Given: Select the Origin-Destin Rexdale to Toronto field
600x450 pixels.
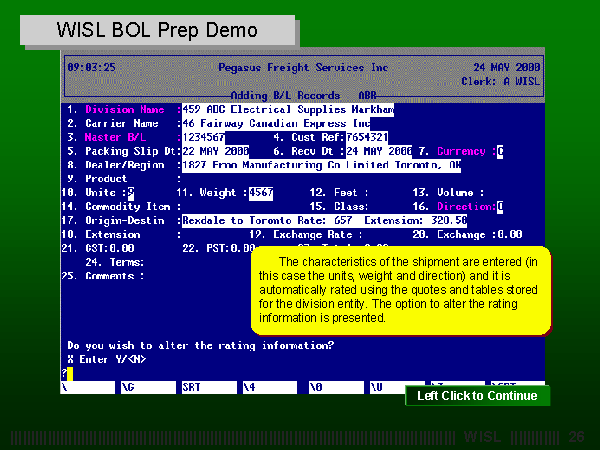Looking at the screenshot, I should tap(324, 220).
